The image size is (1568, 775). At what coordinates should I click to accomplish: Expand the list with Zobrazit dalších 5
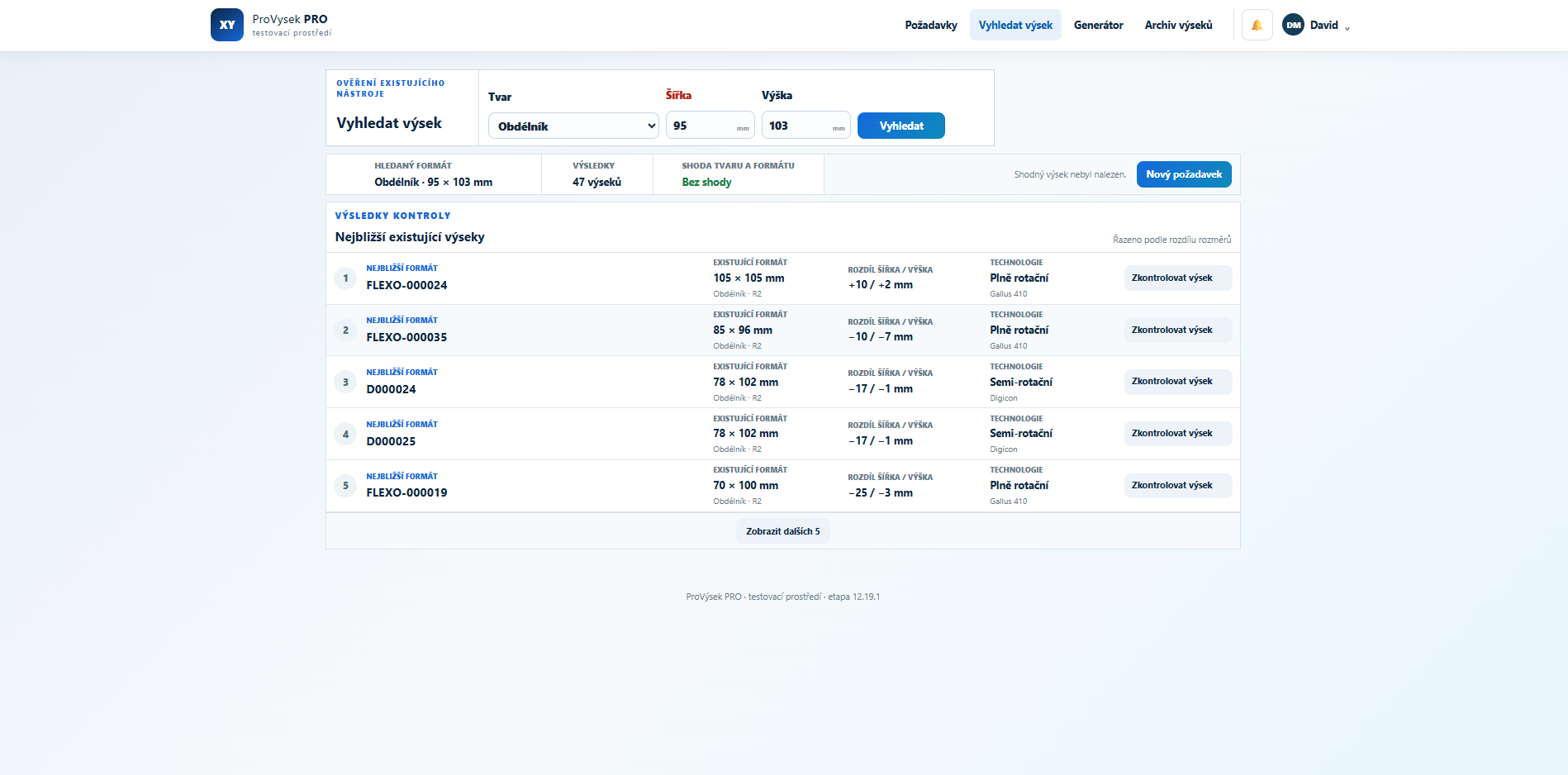(x=782, y=531)
